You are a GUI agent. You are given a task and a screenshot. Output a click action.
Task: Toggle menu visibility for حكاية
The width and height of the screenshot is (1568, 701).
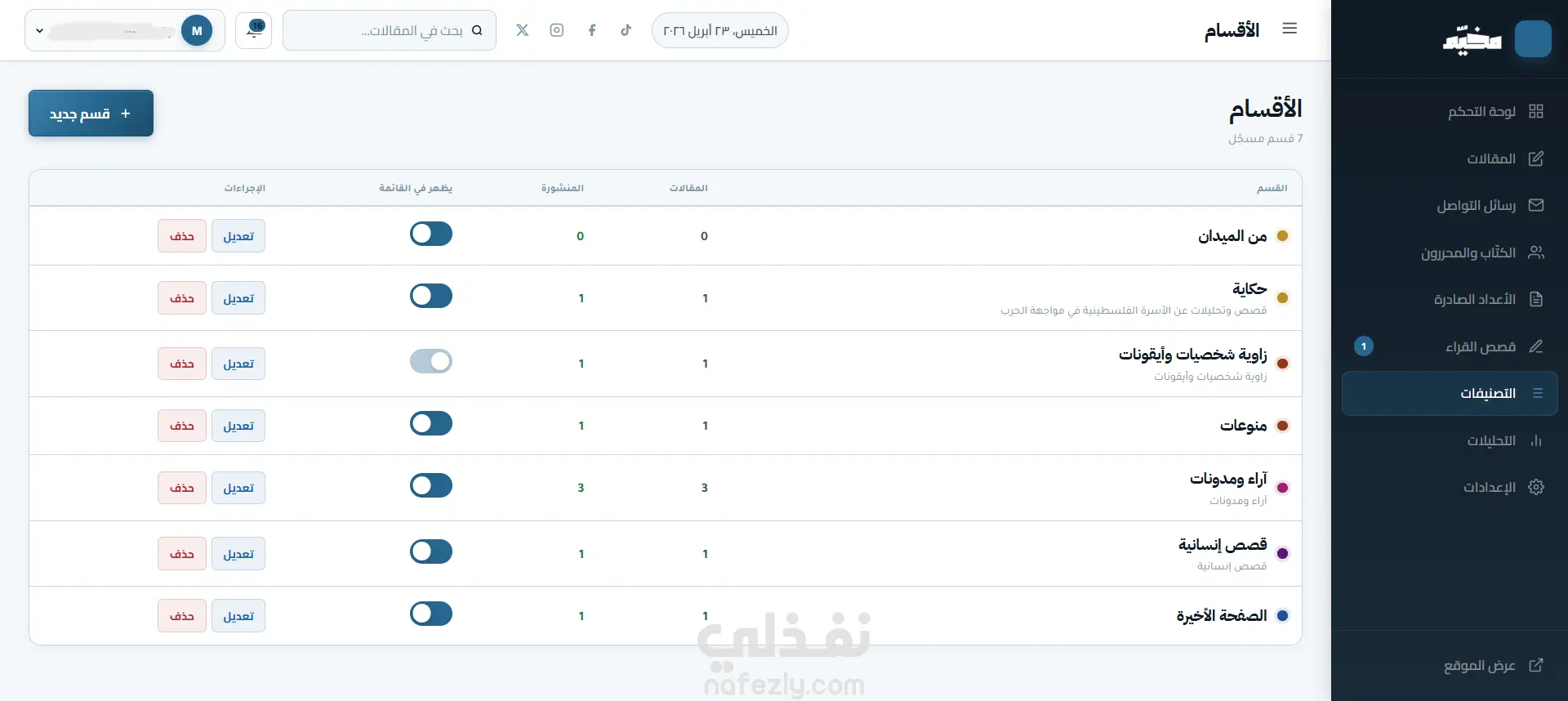[x=431, y=296]
